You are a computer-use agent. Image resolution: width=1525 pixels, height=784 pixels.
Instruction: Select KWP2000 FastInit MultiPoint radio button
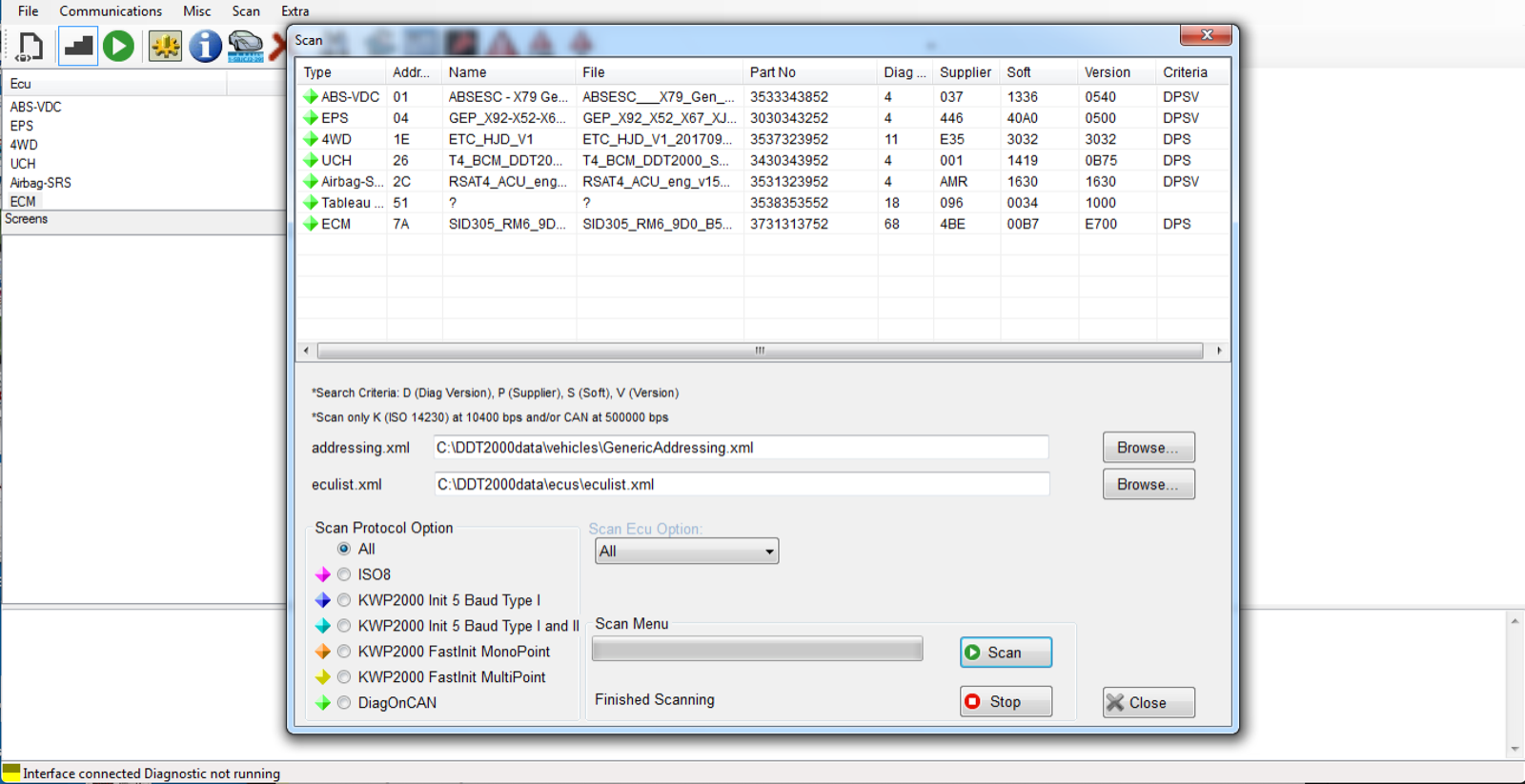click(344, 677)
